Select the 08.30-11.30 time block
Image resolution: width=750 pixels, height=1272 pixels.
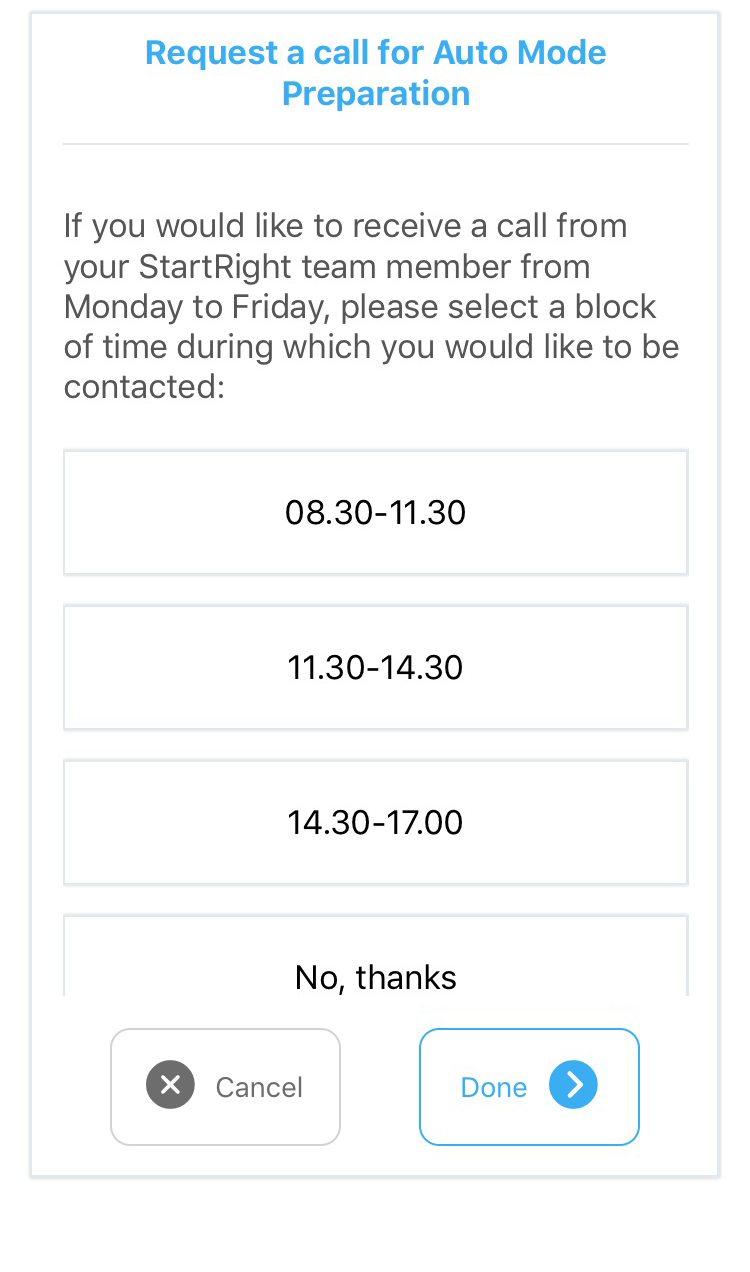pyautogui.click(x=375, y=512)
